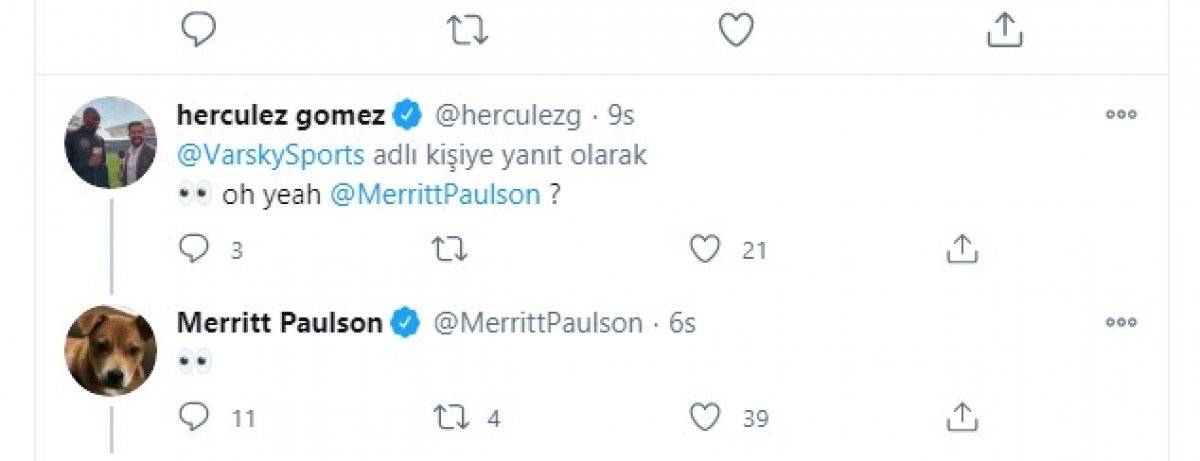Retweet the top tweet

467,30
